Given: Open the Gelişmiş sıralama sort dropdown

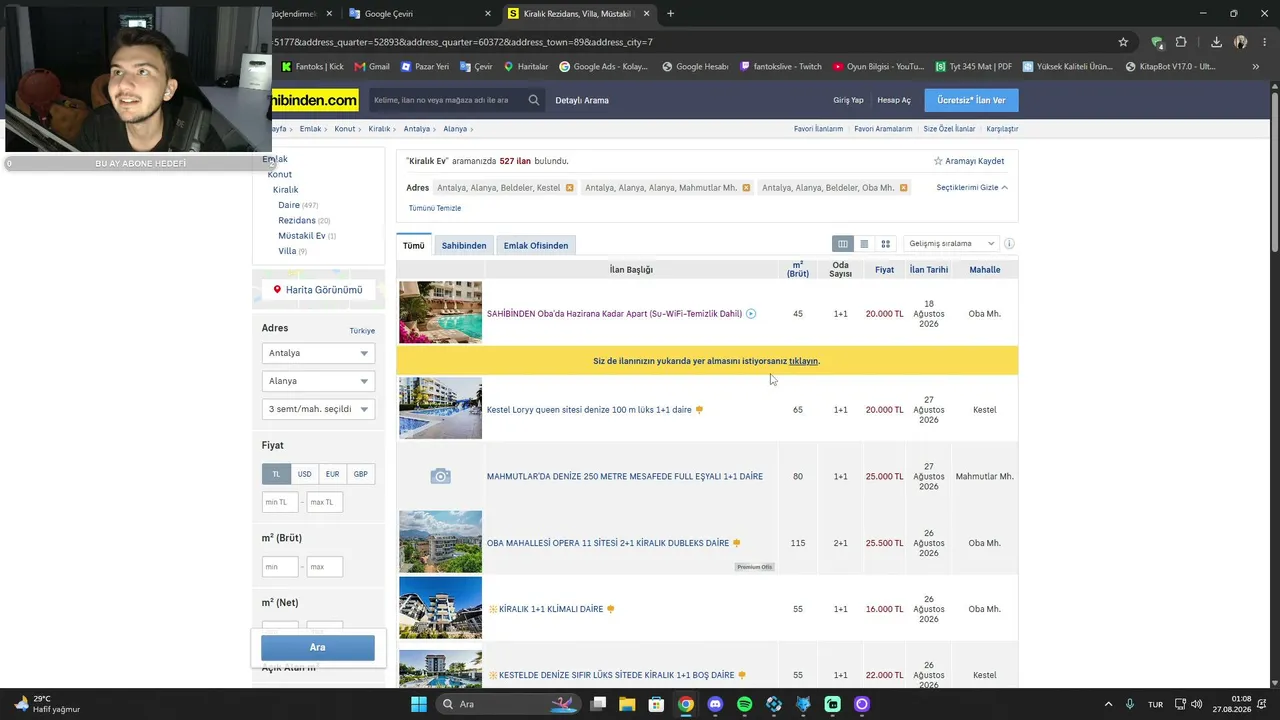Looking at the screenshot, I should click(952, 244).
